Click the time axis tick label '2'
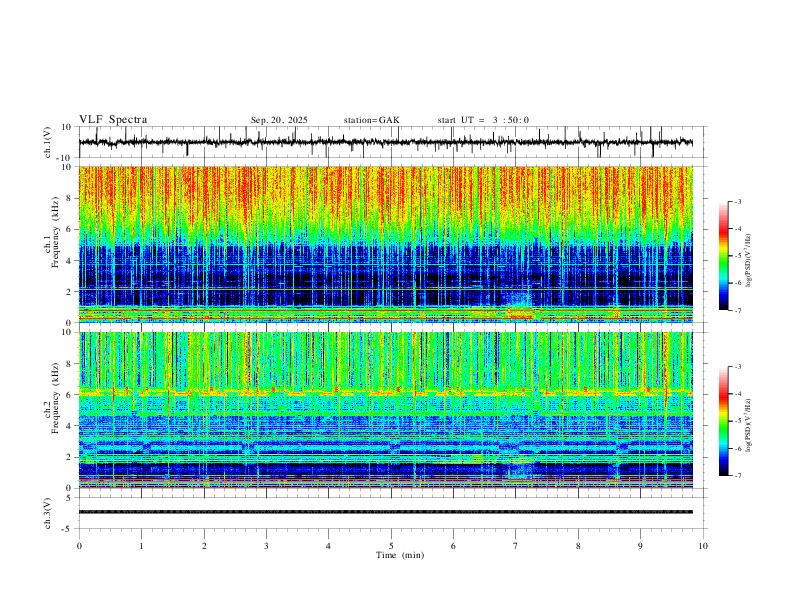The image size is (792, 612). point(204,546)
